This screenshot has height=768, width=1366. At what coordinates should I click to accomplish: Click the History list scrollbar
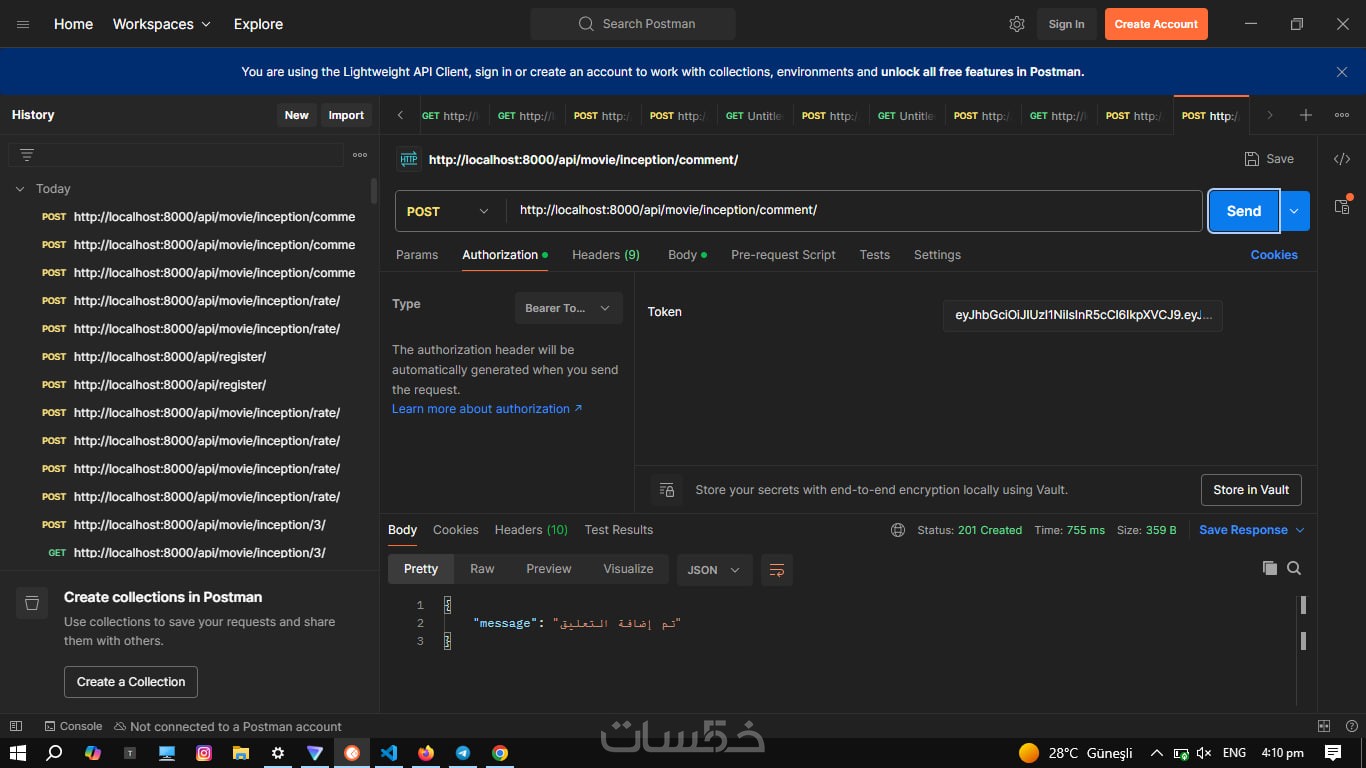374,192
